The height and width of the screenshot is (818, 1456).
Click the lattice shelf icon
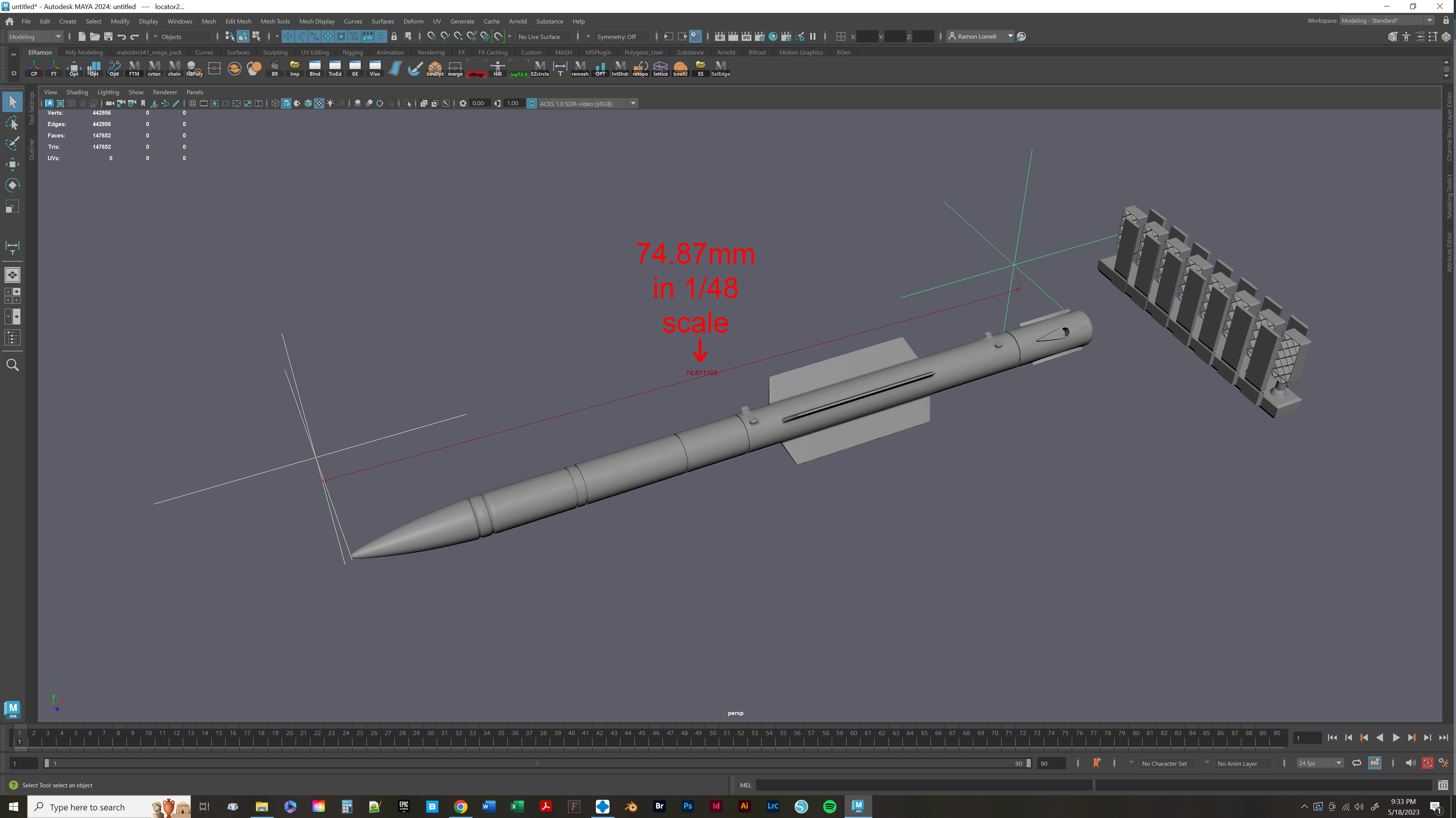pyautogui.click(x=660, y=68)
